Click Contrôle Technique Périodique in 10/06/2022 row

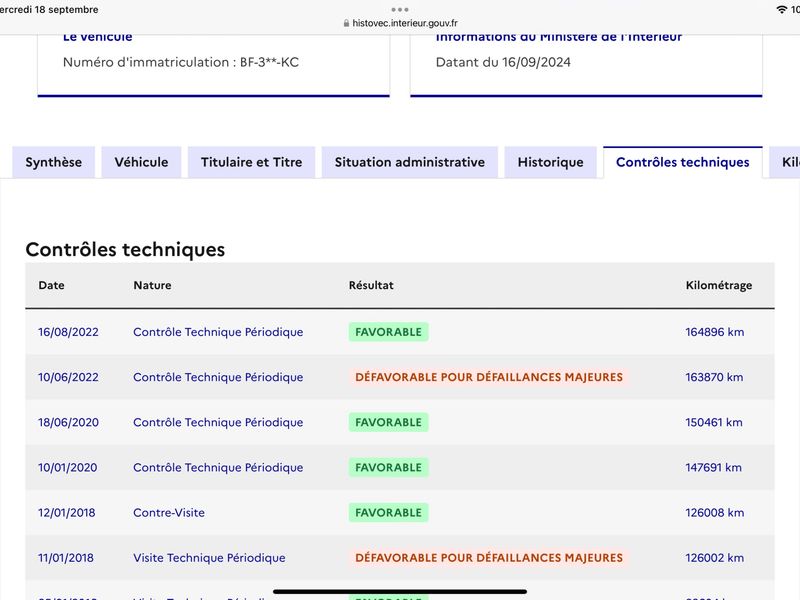(218, 377)
